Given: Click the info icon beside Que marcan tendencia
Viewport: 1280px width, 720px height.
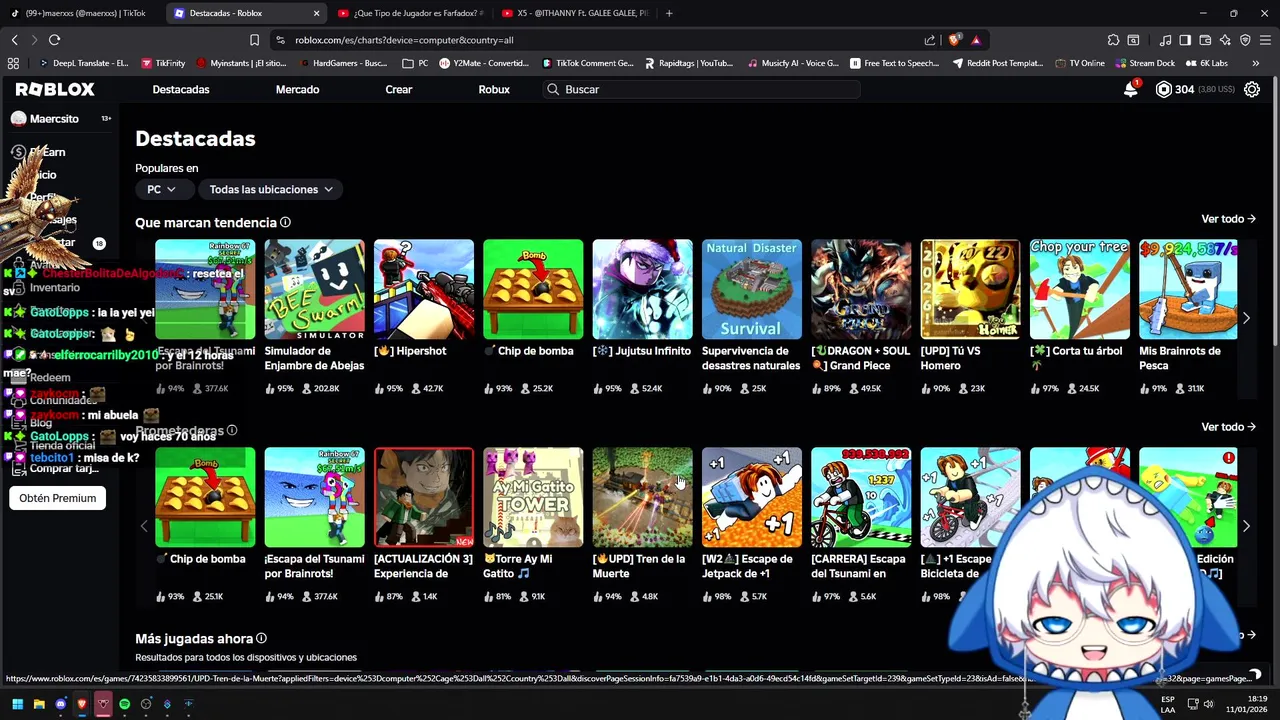Looking at the screenshot, I should pos(285,222).
